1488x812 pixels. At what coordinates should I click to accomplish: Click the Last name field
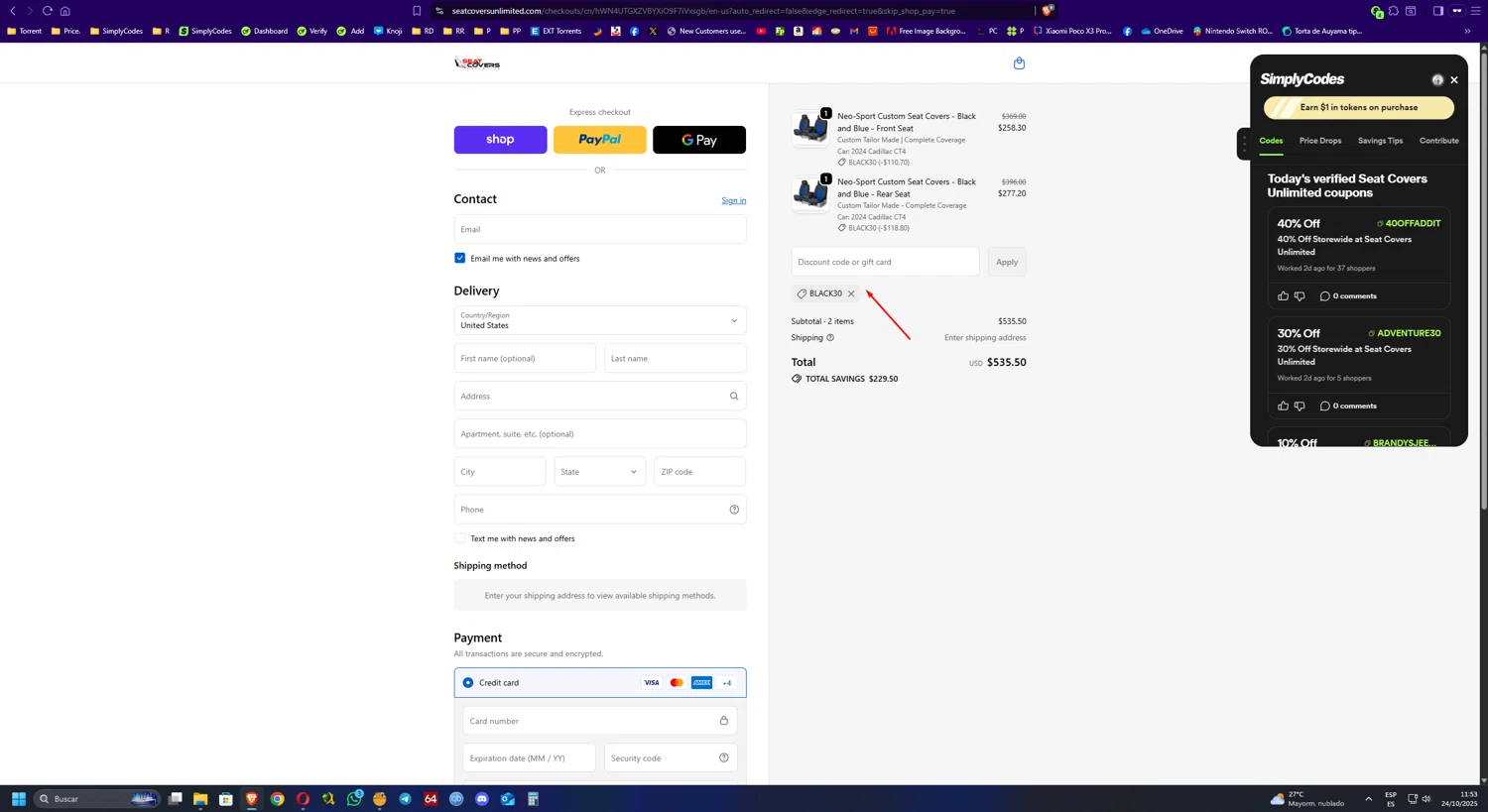point(676,358)
